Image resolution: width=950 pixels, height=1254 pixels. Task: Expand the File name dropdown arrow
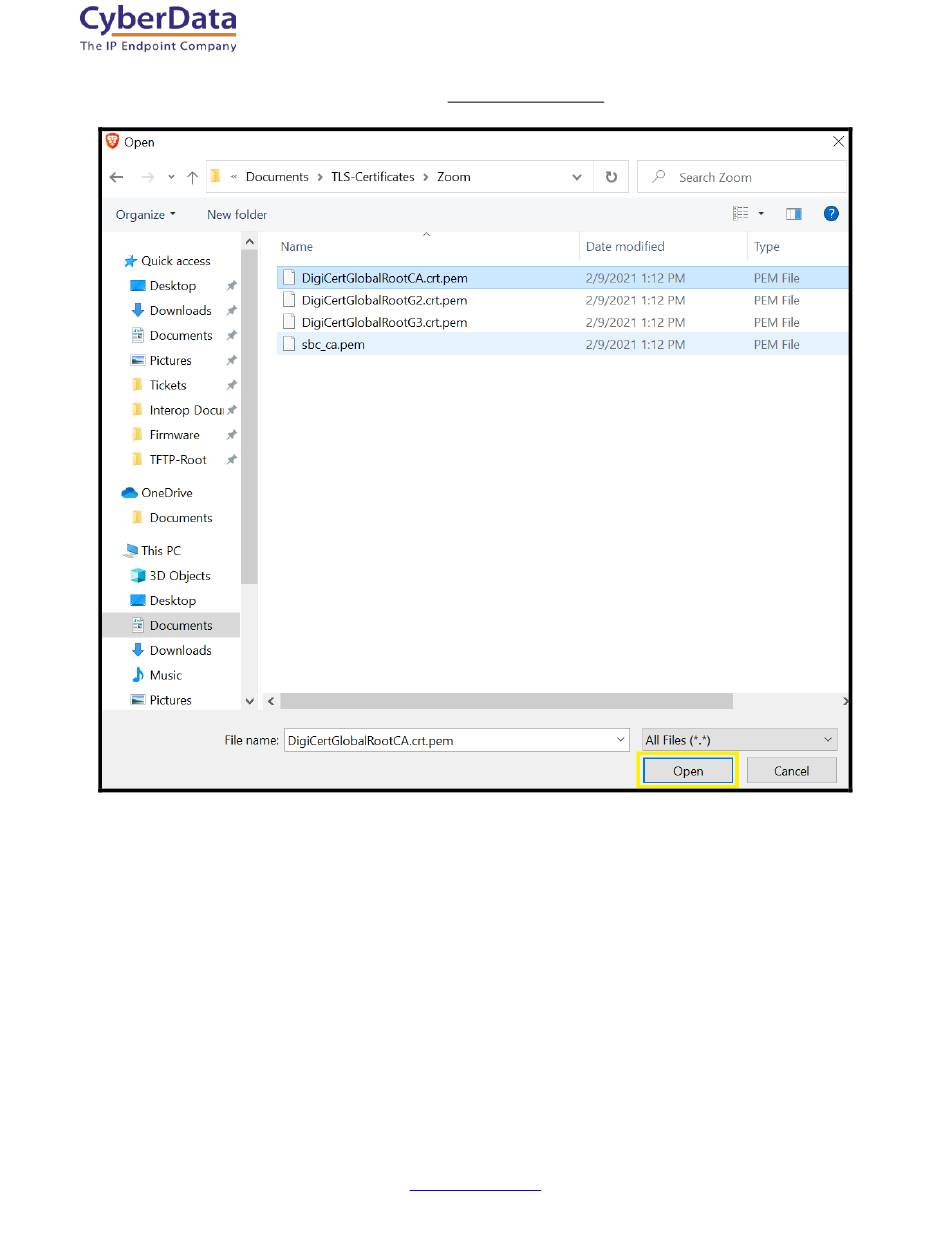tap(621, 741)
